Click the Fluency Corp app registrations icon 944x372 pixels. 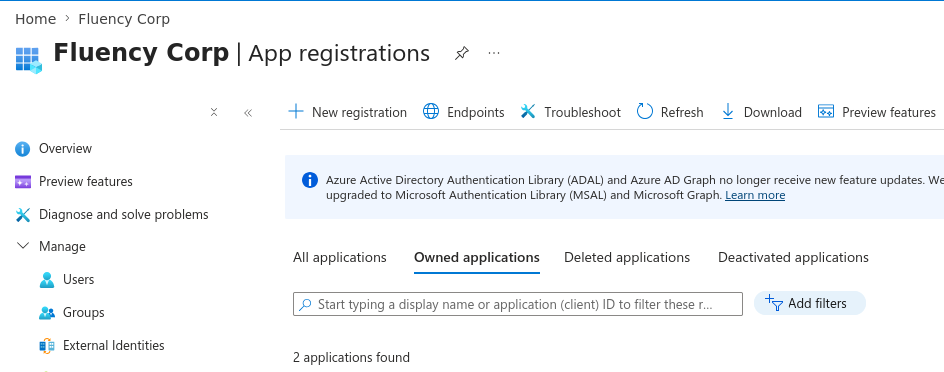28,60
